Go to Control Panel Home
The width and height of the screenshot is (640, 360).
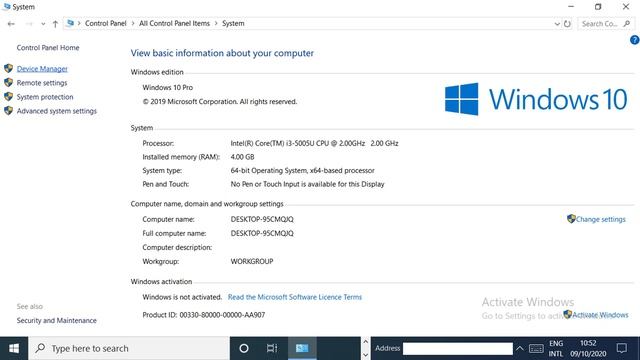tap(48, 48)
